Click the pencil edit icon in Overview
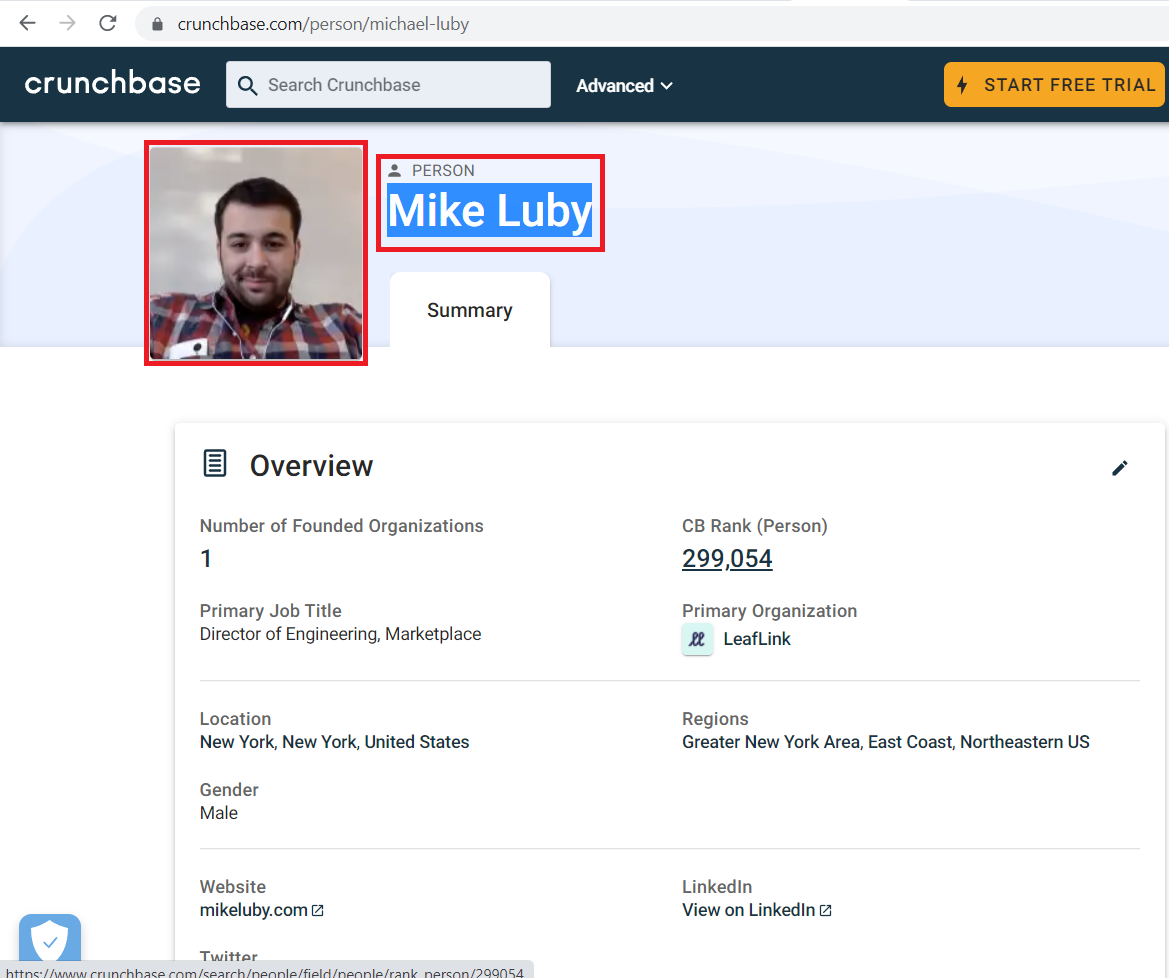1169x978 pixels. (x=1120, y=468)
